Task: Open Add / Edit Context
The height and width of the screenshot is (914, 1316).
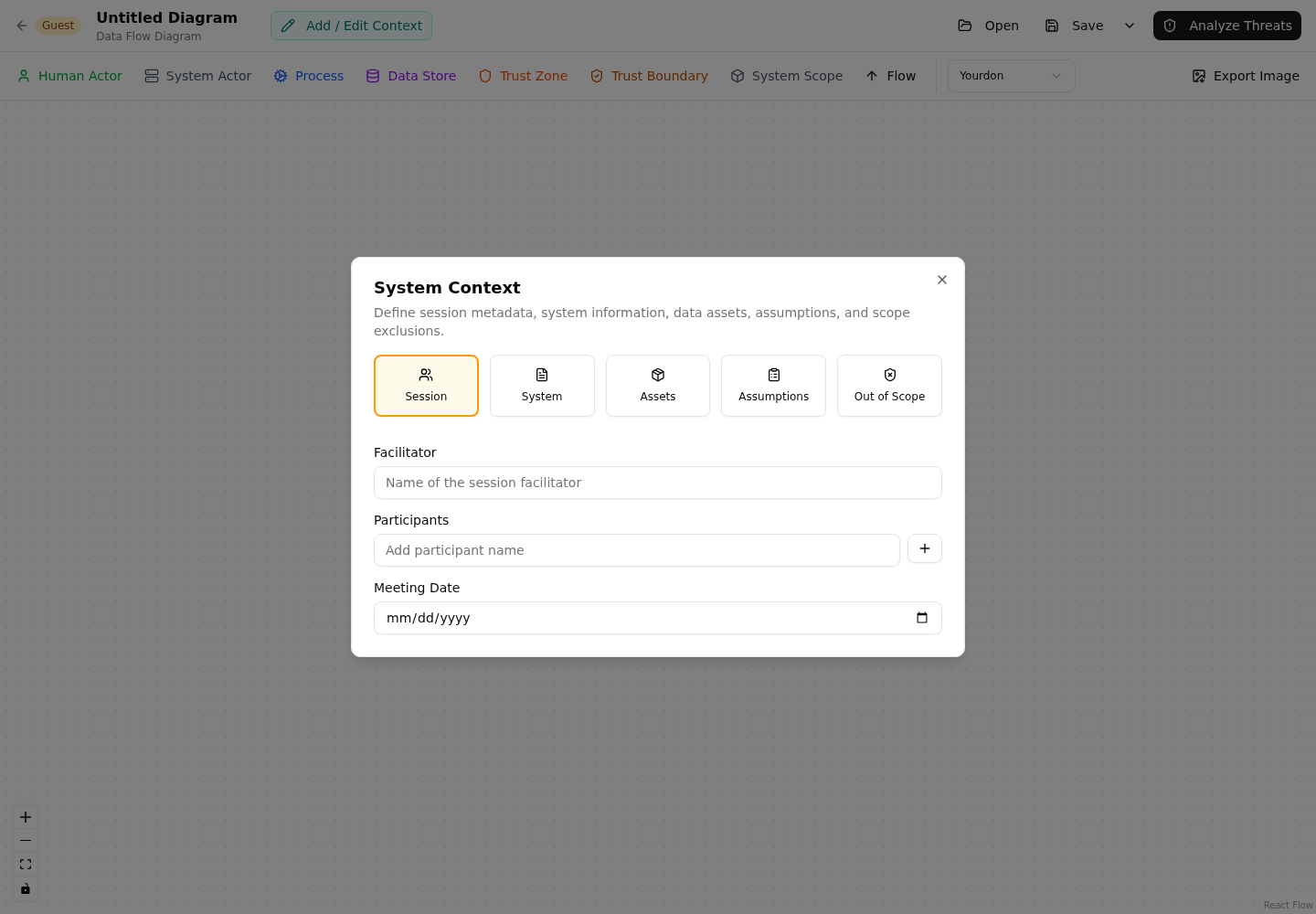Action: [351, 26]
